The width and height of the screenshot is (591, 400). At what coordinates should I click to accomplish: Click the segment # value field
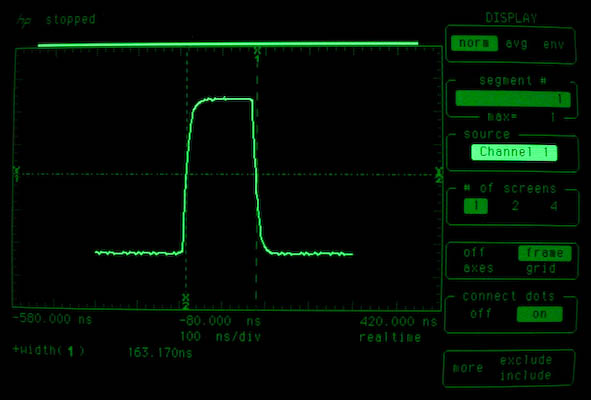point(513,99)
